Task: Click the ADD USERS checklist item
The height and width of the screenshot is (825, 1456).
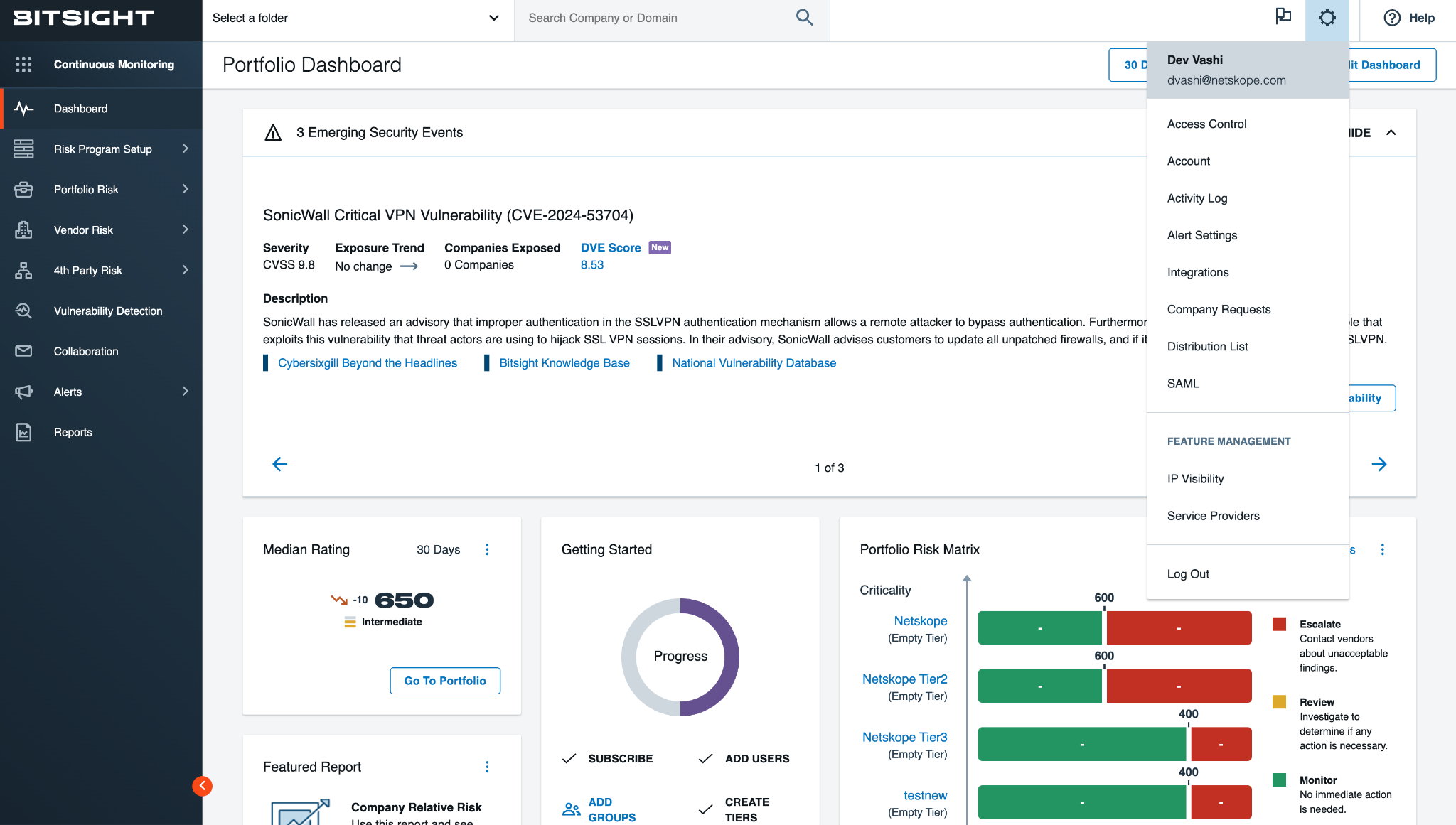Action: 744,758
